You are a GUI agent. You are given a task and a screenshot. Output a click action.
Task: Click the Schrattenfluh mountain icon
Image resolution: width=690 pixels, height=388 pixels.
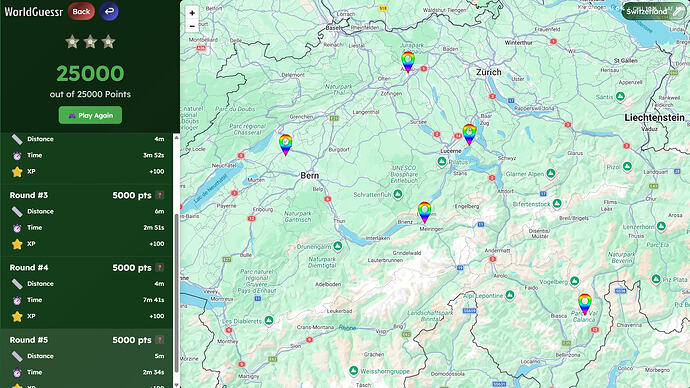pos(397,194)
